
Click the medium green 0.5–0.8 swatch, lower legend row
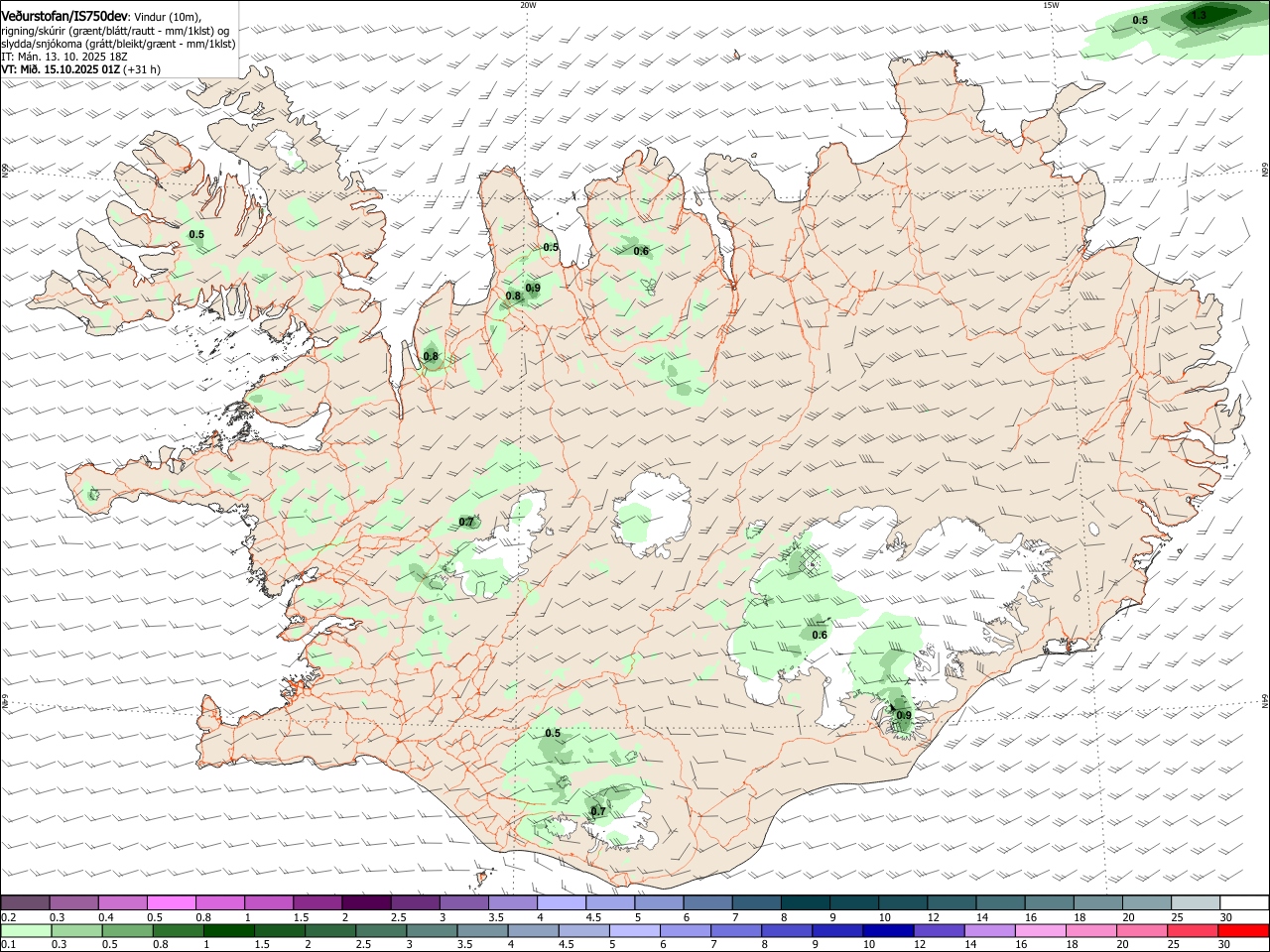pyautogui.click(x=127, y=931)
